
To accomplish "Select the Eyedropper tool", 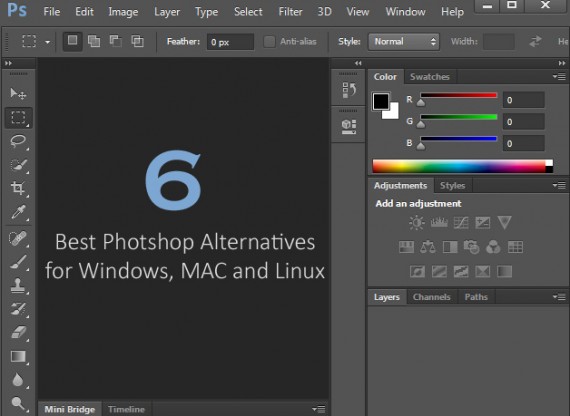I will 18,212.
